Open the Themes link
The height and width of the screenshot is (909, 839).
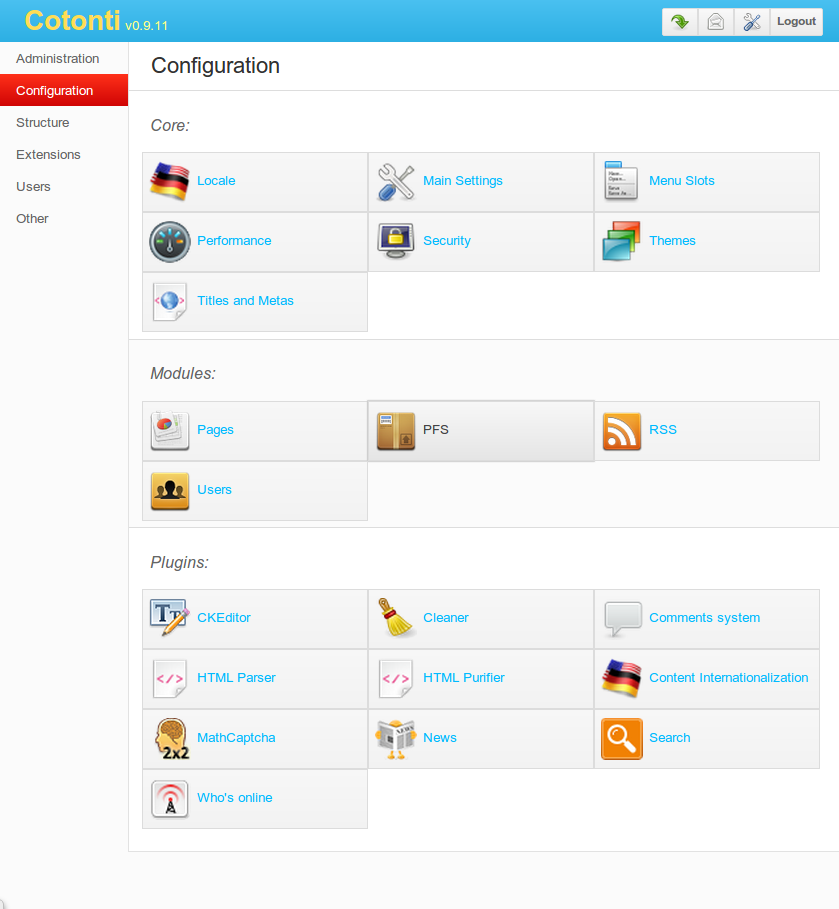point(673,241)
